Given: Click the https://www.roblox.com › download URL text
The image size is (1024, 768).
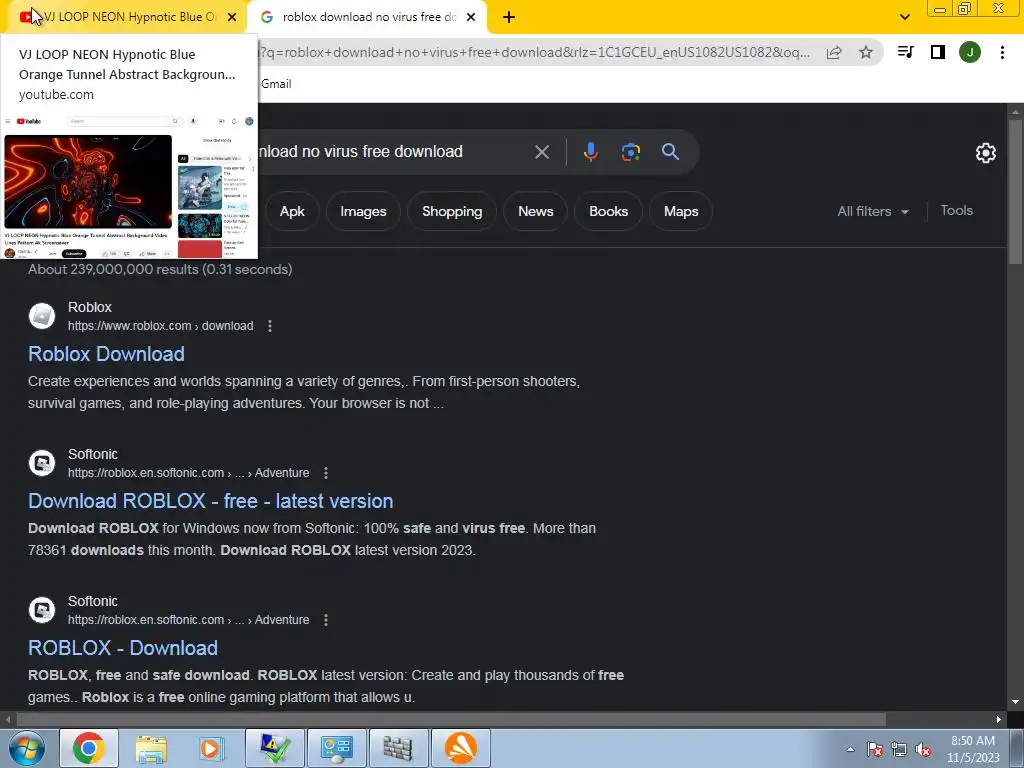Looking at the screenshot, I should (161, 326).
